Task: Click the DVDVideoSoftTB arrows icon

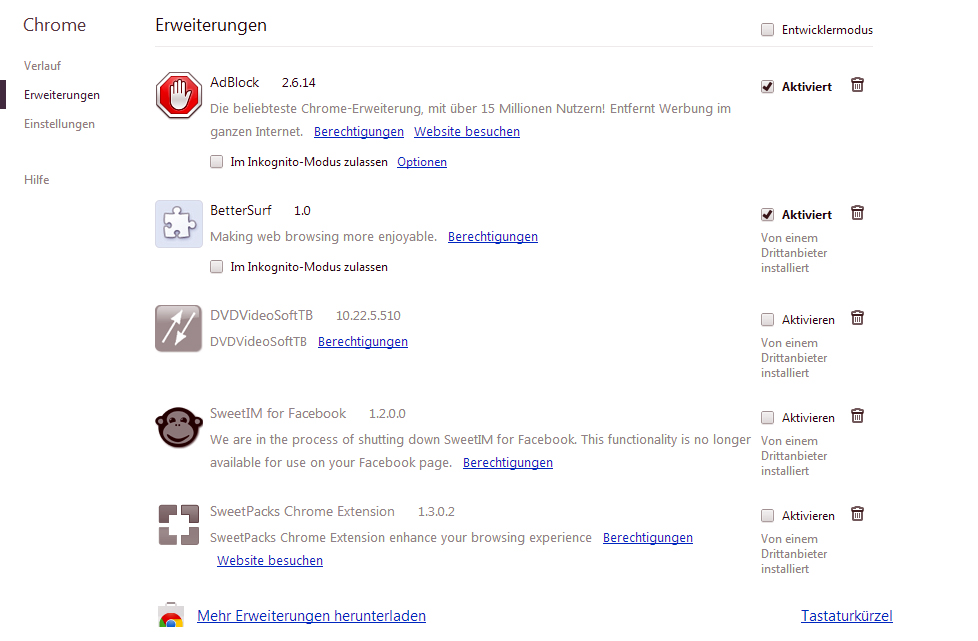Action: coord(178,329)
